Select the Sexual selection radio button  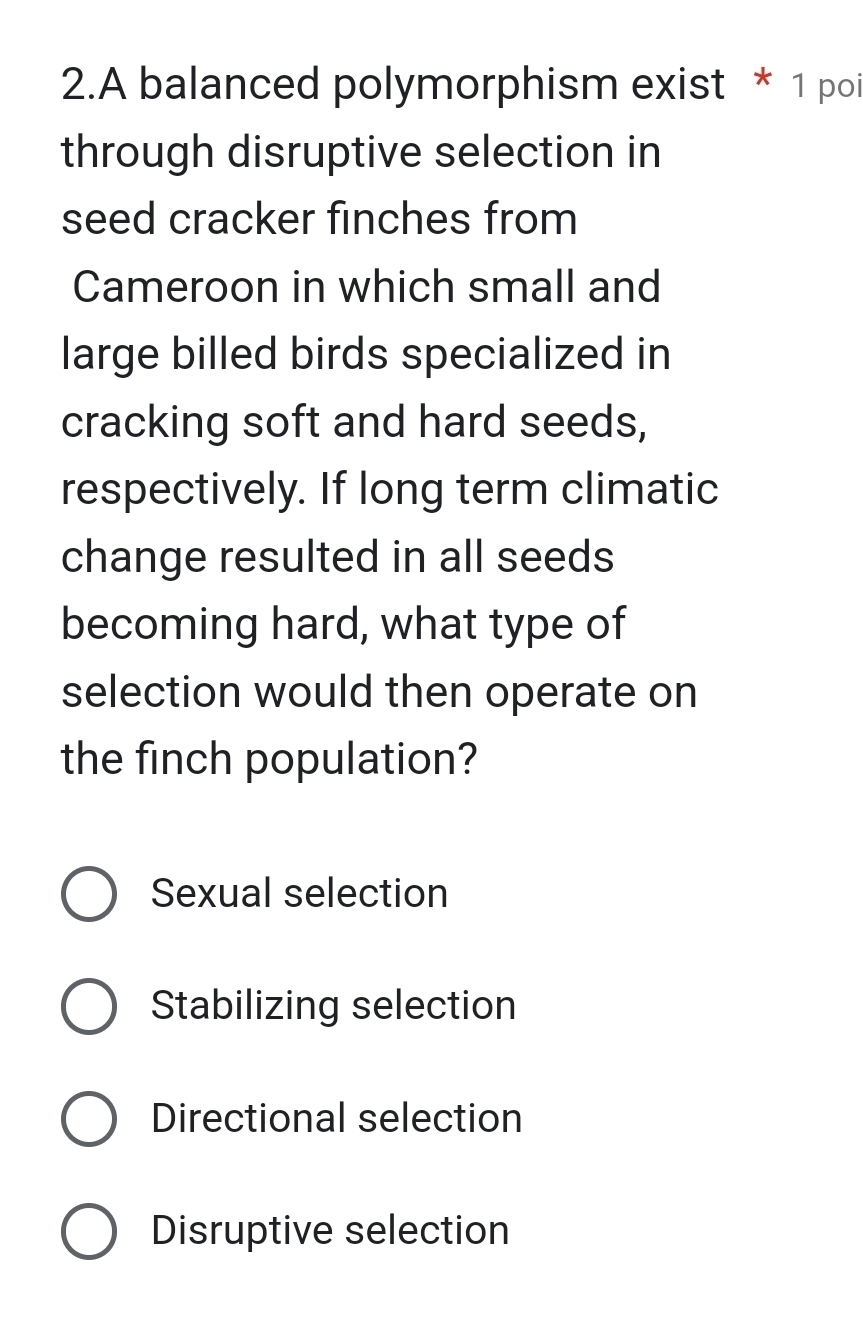[x=88, y=893]
